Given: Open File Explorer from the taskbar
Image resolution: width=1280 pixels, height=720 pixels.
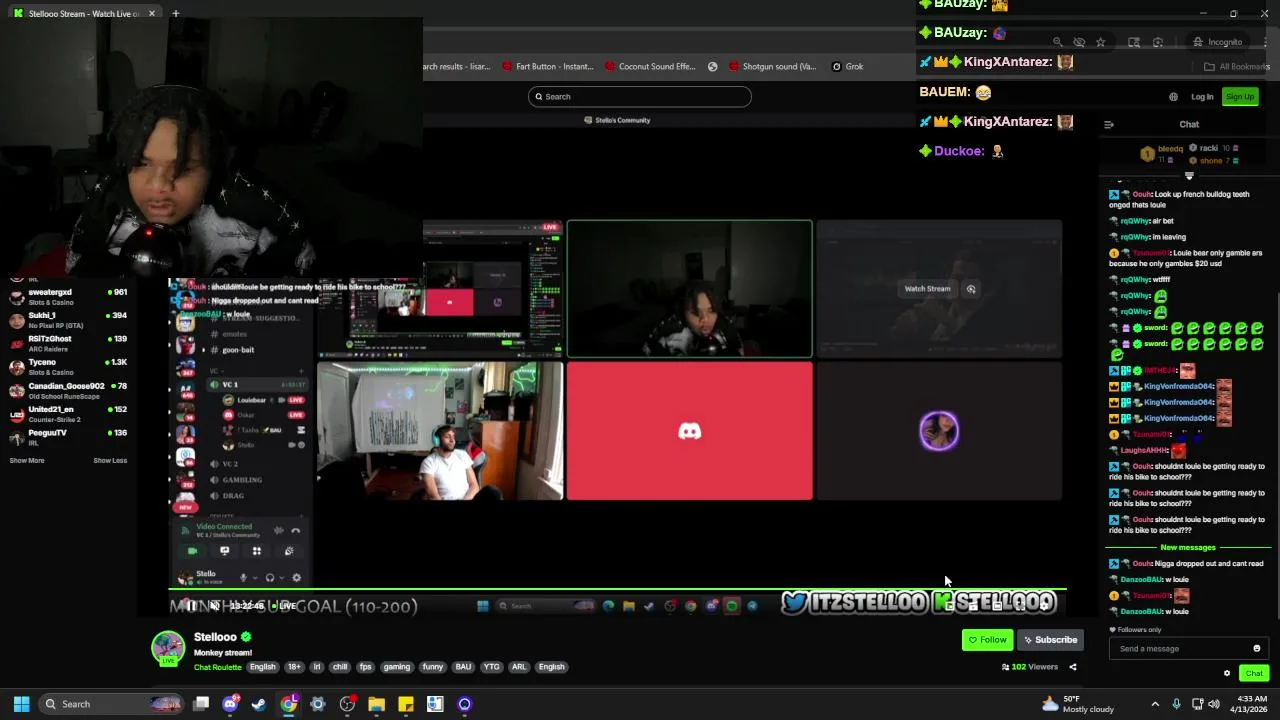Looking at the screenshot, I should click(x=376, y=704).
